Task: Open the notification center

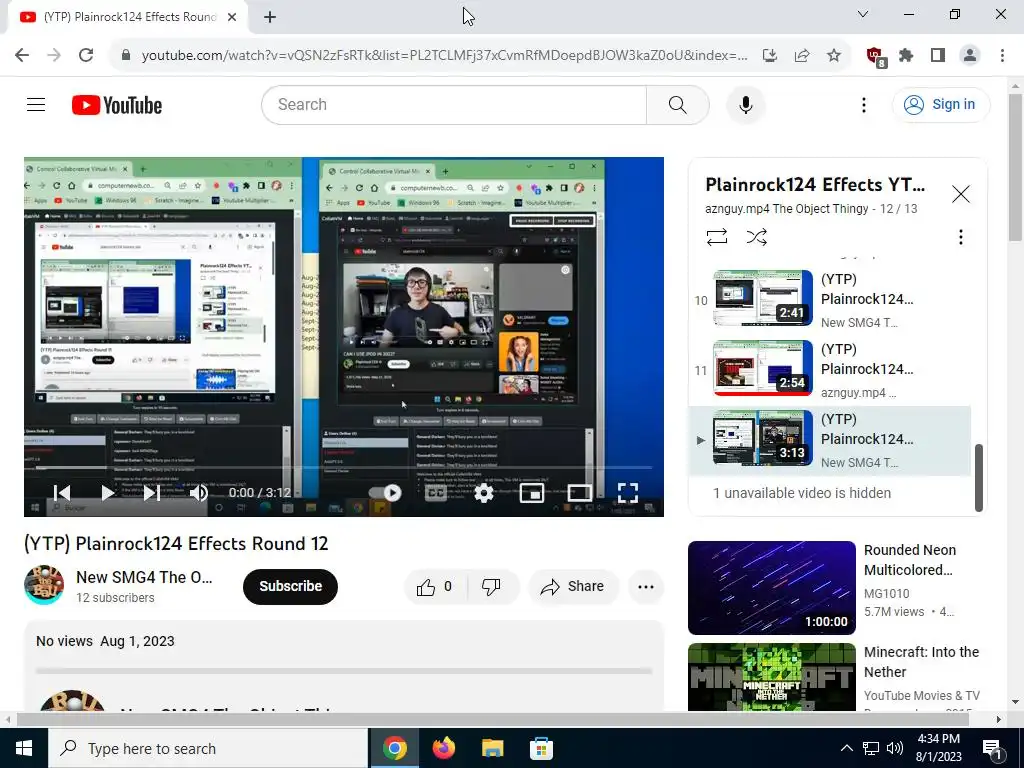Action: 993,749
